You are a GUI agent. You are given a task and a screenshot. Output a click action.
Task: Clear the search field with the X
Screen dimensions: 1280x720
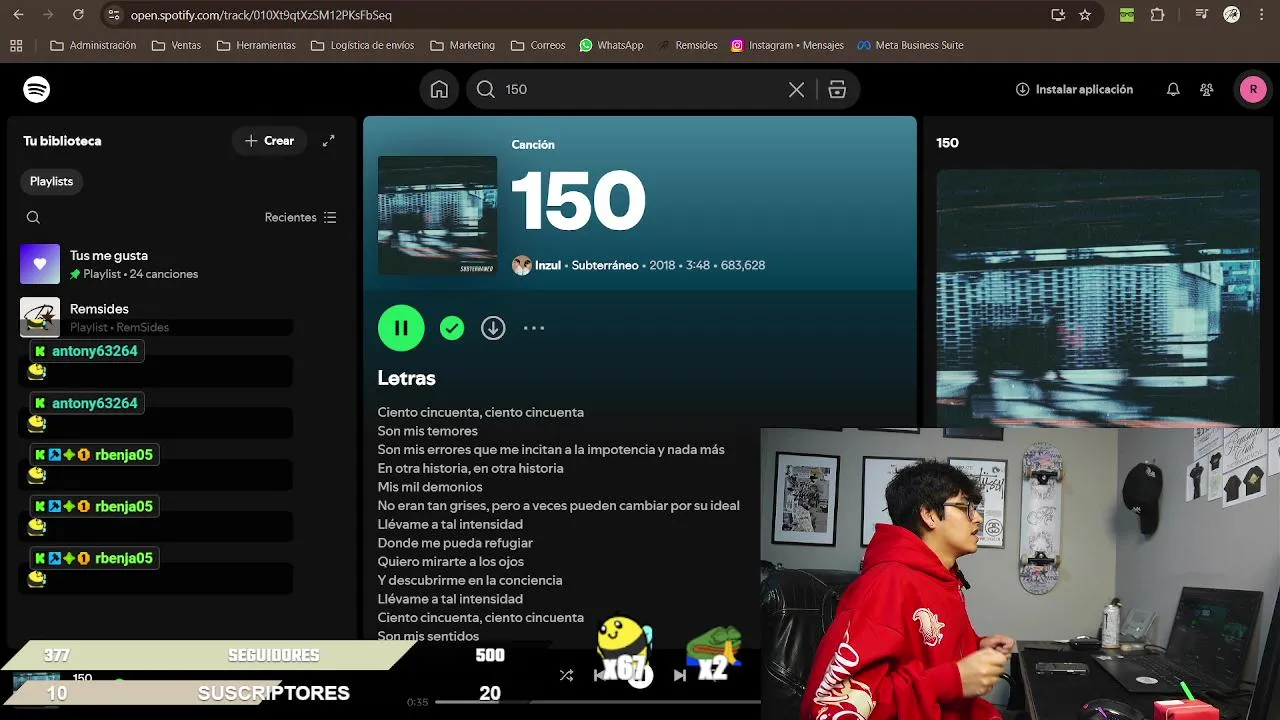796,89
